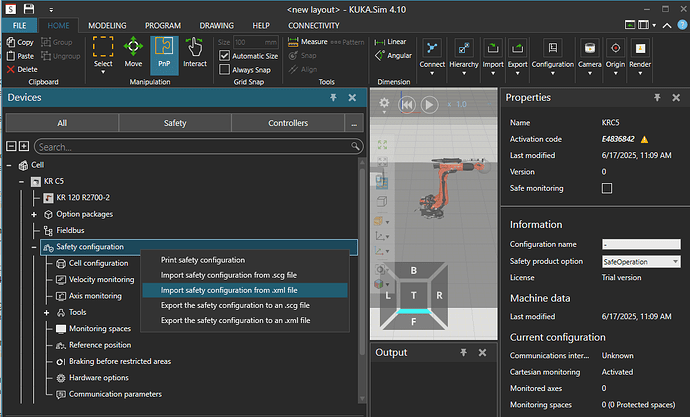This screenshot has height=417, width=690.
Task: Filter devices by All
Action: pyautogui.click(x=62, y=123)
